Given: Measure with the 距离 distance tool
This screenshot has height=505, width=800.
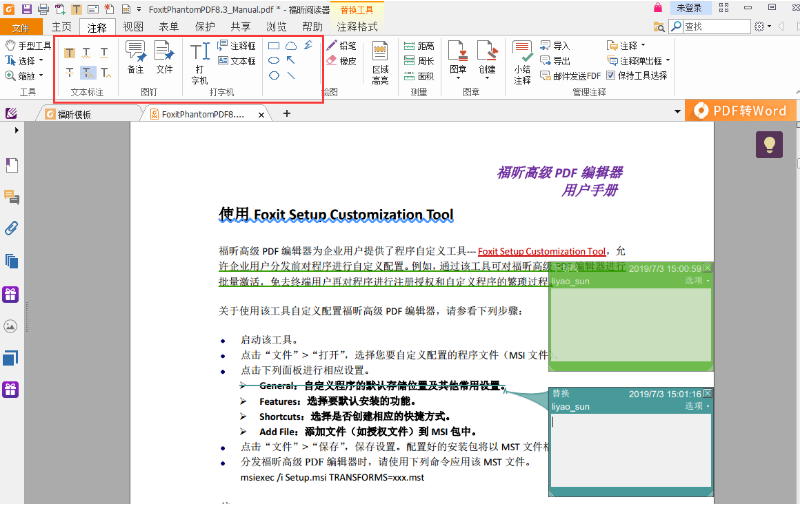Looking at the screenshot, I should click(419, 46).
